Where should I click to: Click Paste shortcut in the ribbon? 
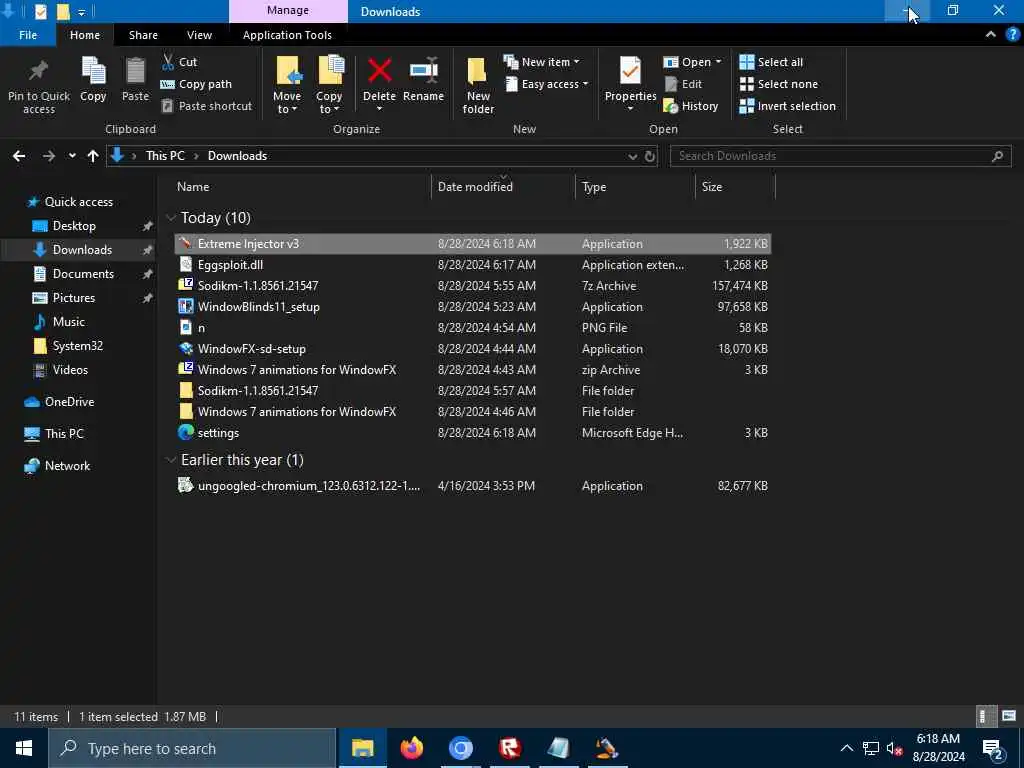click(x=206, y=106)
